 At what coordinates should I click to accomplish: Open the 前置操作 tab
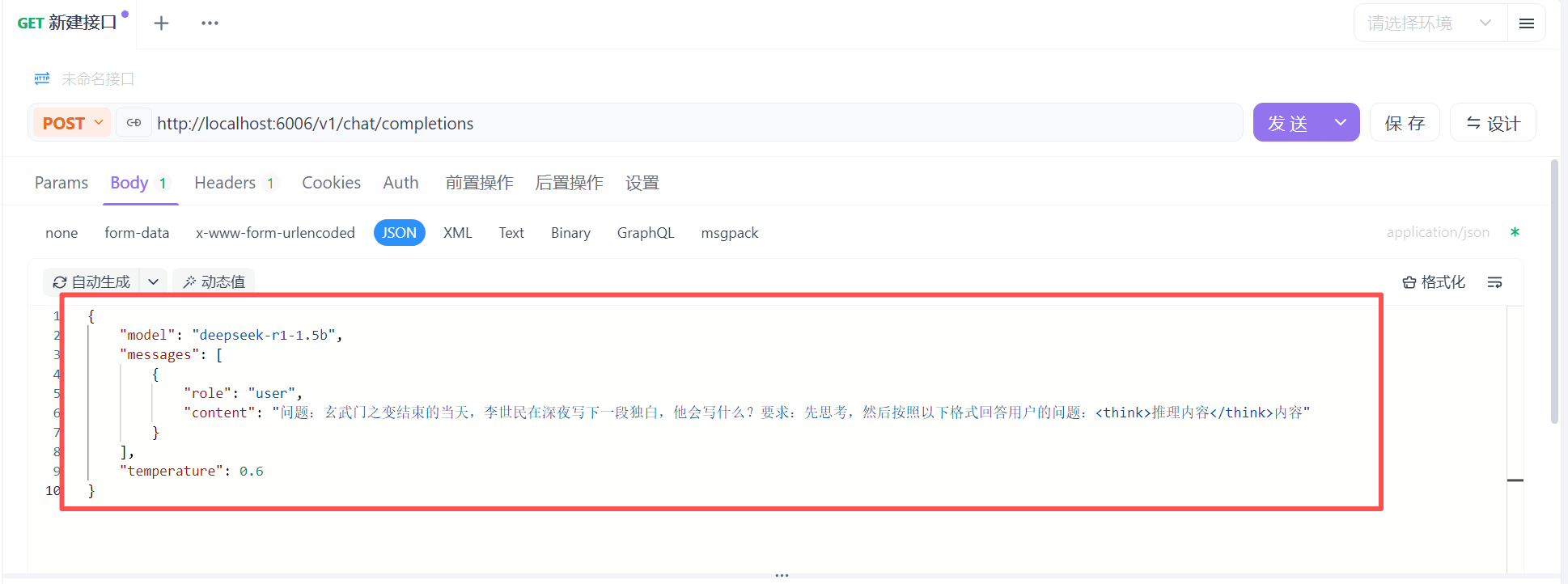(x=479, y=183)
